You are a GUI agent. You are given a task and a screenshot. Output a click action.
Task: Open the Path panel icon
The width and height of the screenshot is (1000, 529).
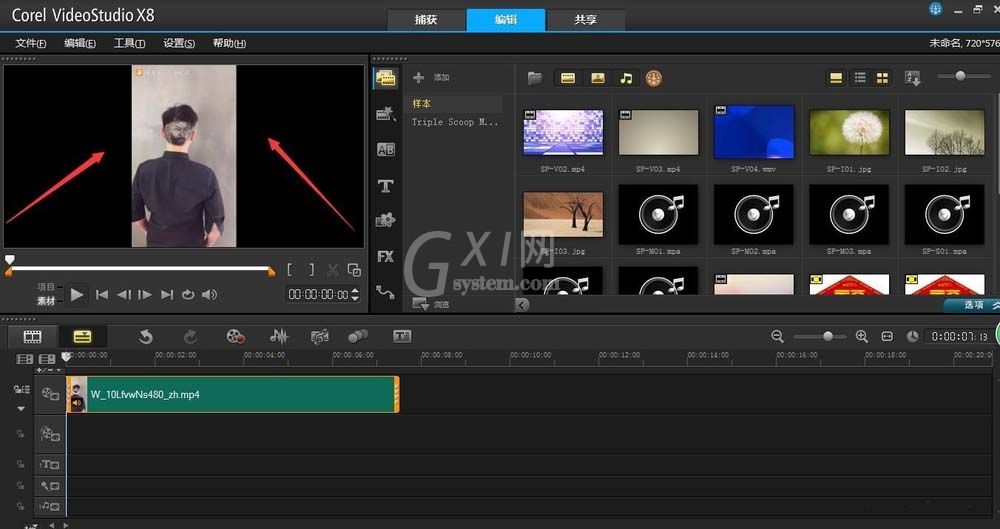(x=385, y=292)
